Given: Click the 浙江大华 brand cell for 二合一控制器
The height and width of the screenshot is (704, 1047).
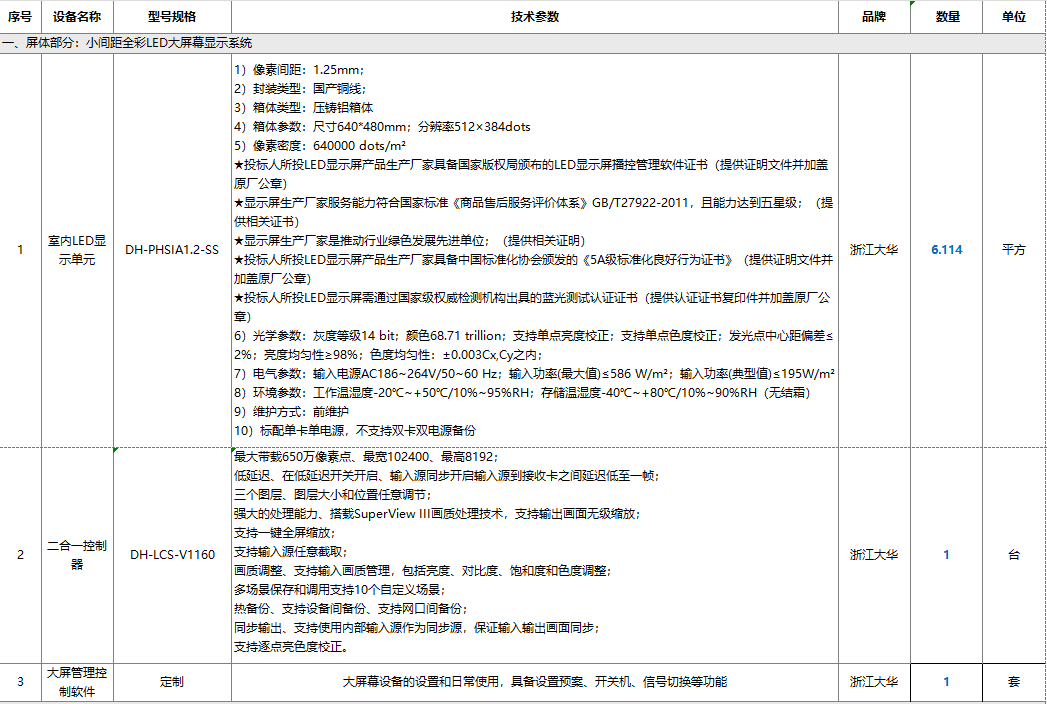Looking at the screenshot, I should tap(874, 555).
